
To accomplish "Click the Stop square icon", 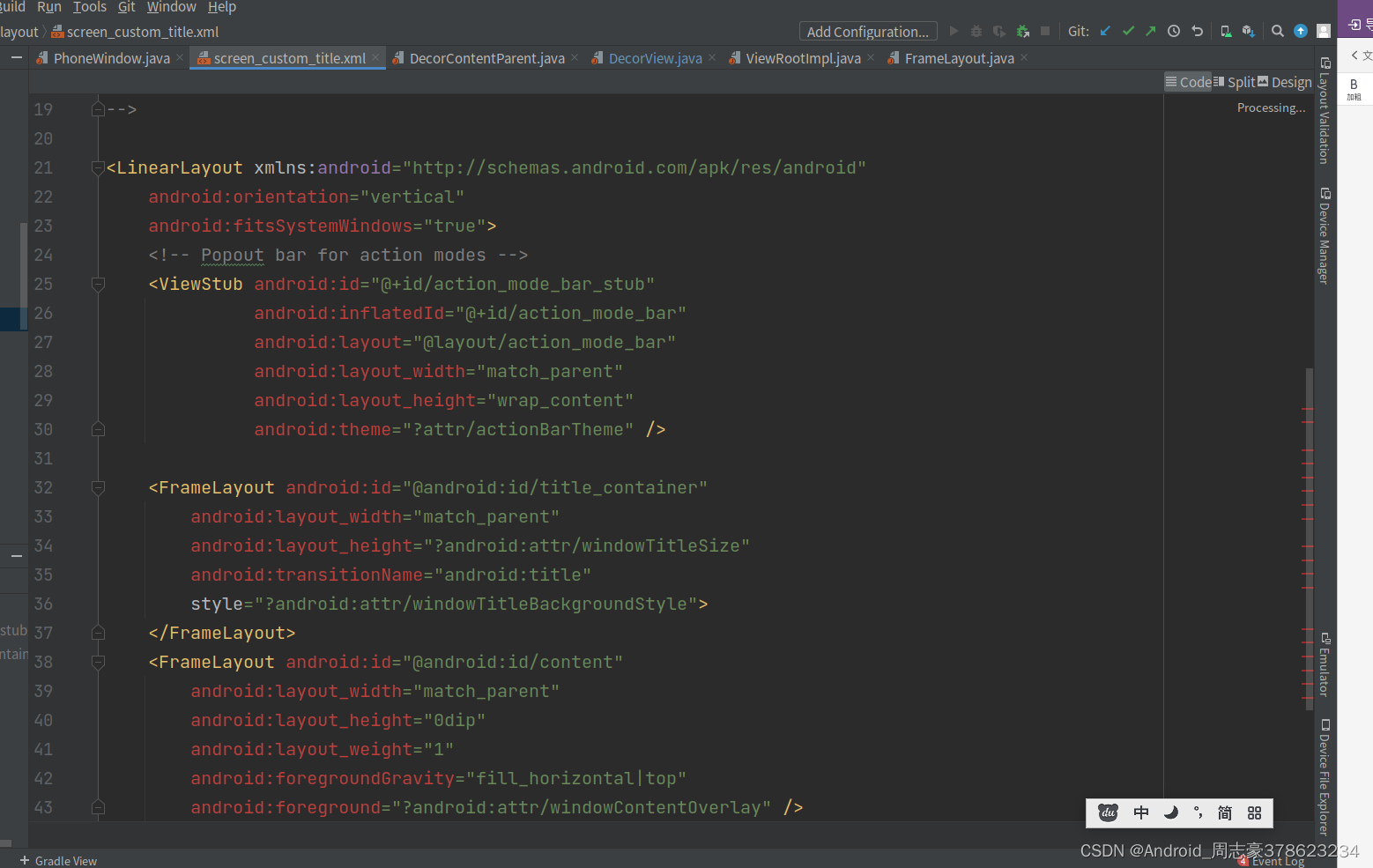I will pos(1045,31).
